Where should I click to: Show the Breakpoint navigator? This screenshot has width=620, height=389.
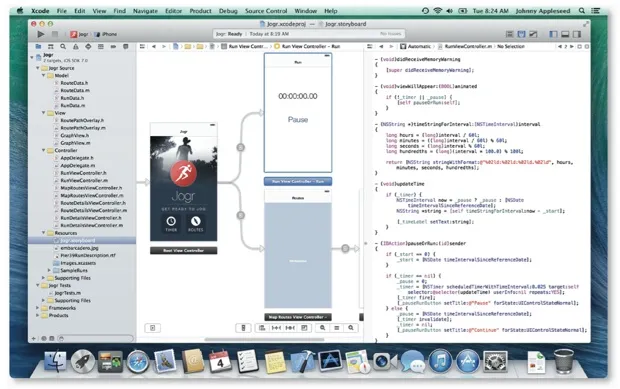point(113,47)
